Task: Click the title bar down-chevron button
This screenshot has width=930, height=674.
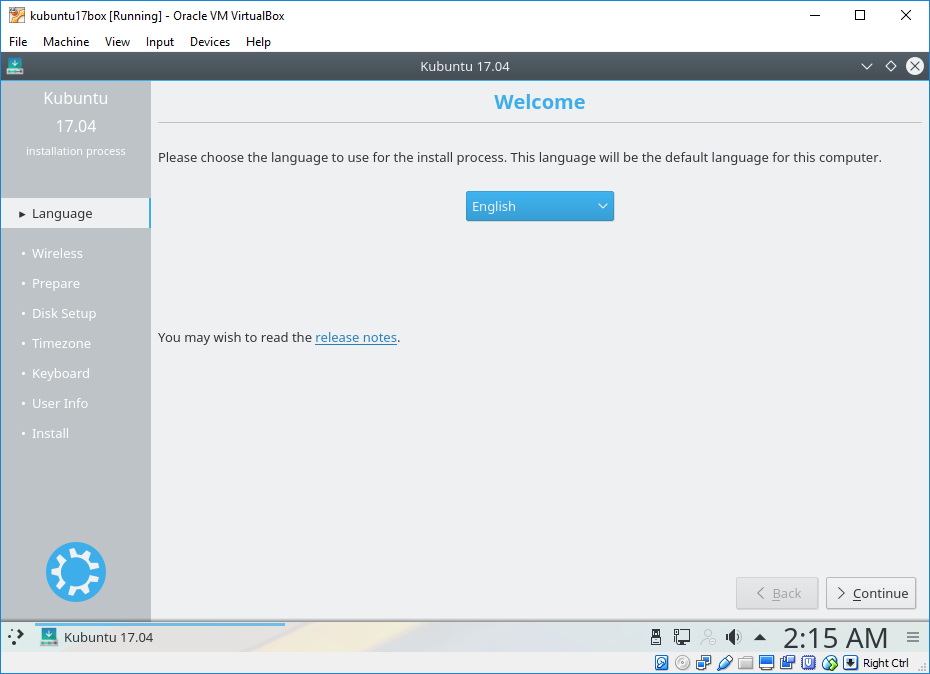Action: [867, 66]
